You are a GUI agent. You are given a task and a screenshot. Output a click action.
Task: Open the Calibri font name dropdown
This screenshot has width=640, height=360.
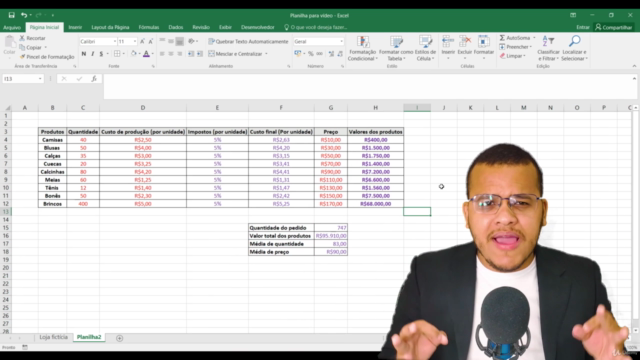[115, 41]
